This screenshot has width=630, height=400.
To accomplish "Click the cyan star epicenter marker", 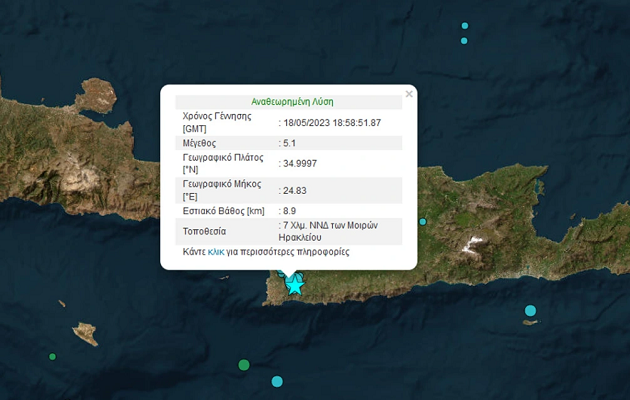I will tap(294, 286).
